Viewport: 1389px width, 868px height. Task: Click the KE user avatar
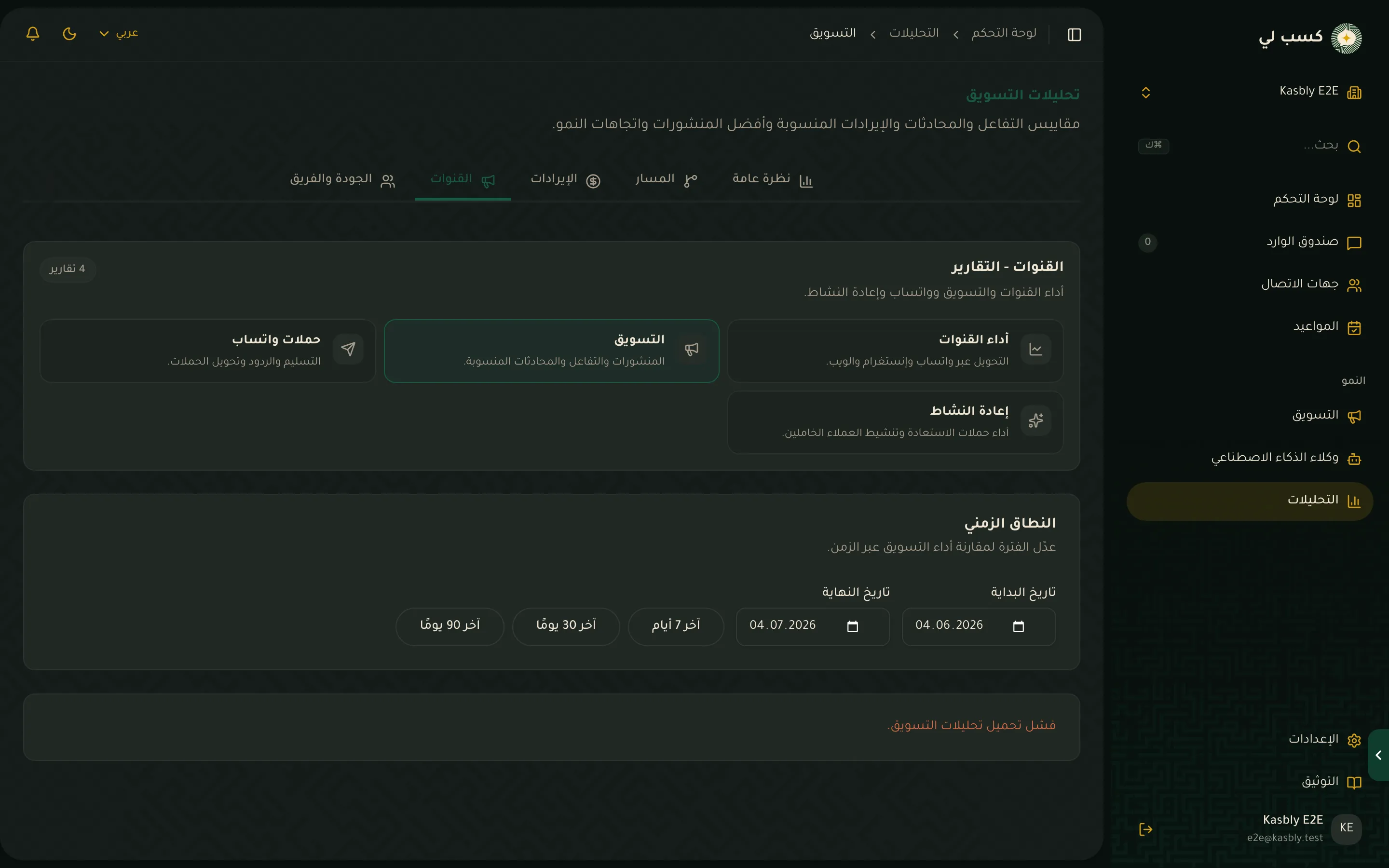(x=1346, y=828)
